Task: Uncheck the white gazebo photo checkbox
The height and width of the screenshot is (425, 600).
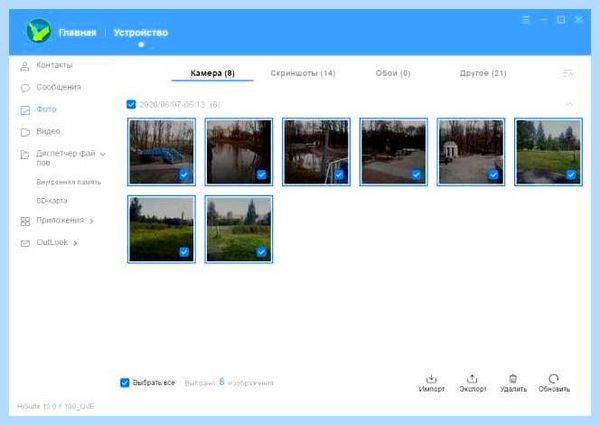Action: coord(494,175)
